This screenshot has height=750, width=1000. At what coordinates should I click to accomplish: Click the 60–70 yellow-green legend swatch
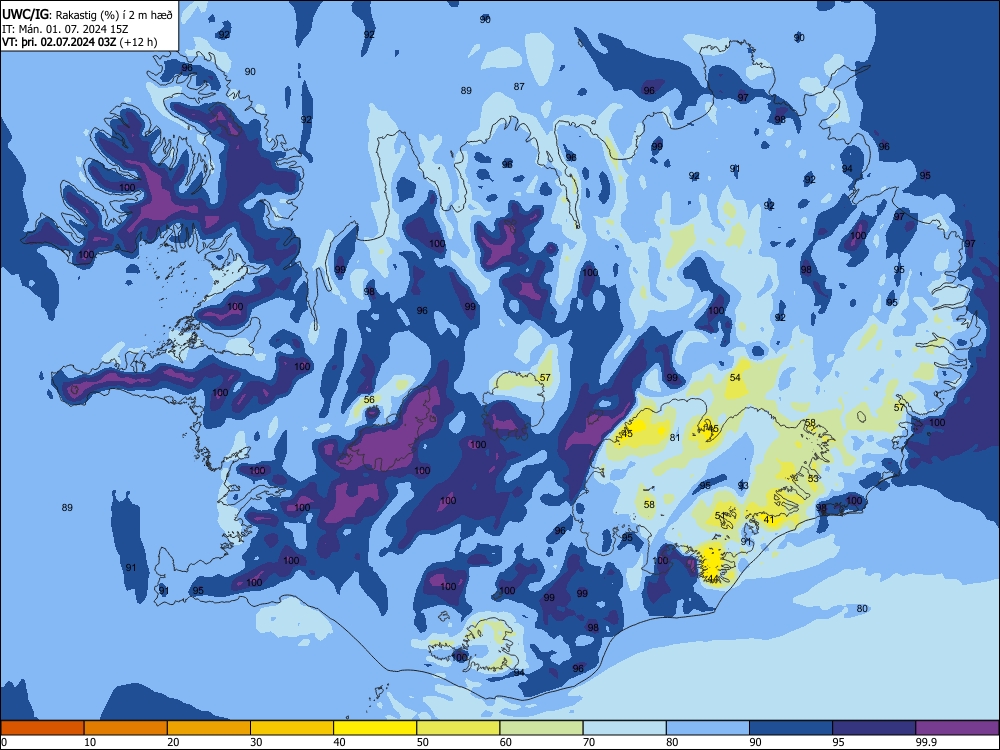pyautogui.click(x=541, y=728)
